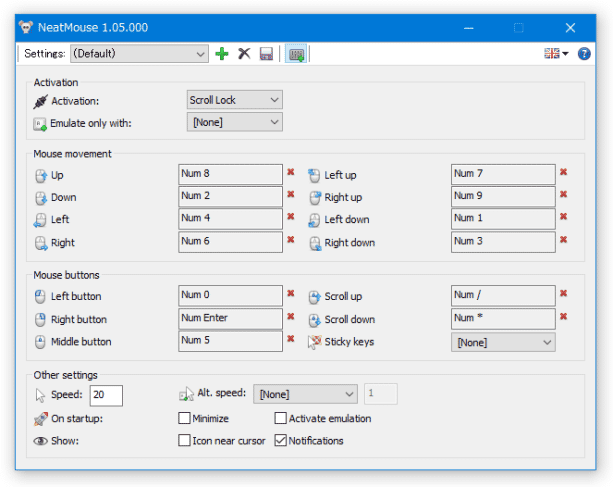
Task: Add a new settings preset with green plus
Action: coord(222,54)
